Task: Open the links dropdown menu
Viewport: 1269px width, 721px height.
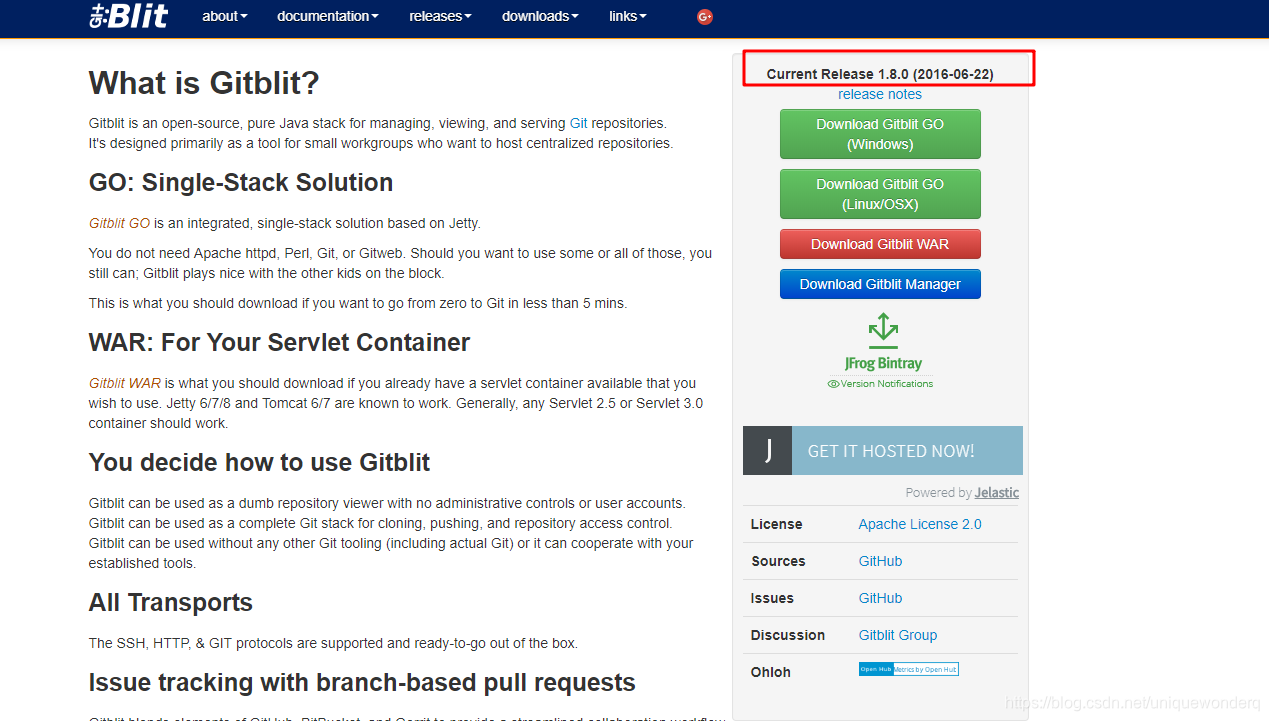Action: [x=627, y=16]
